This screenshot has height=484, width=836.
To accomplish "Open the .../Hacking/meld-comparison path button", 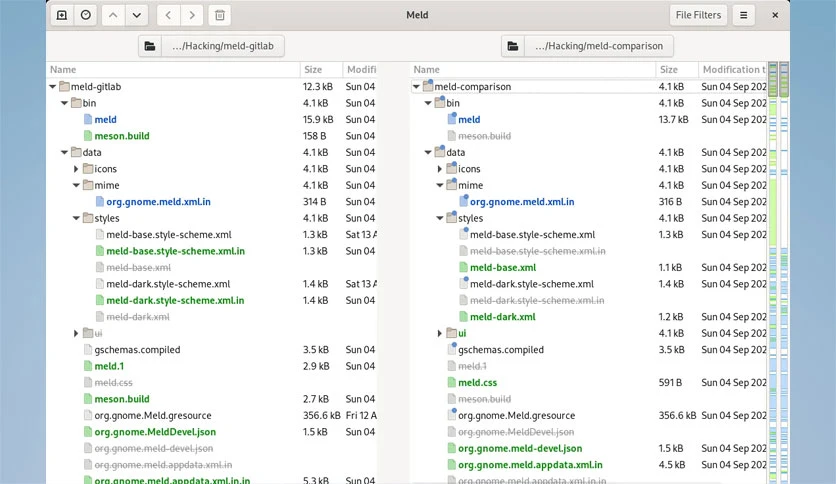I will tap(599, 46).
